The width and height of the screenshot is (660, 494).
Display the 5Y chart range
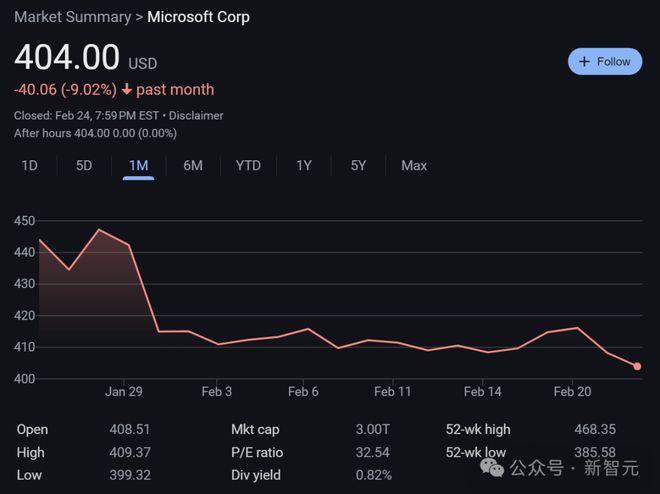click(358, 165)
